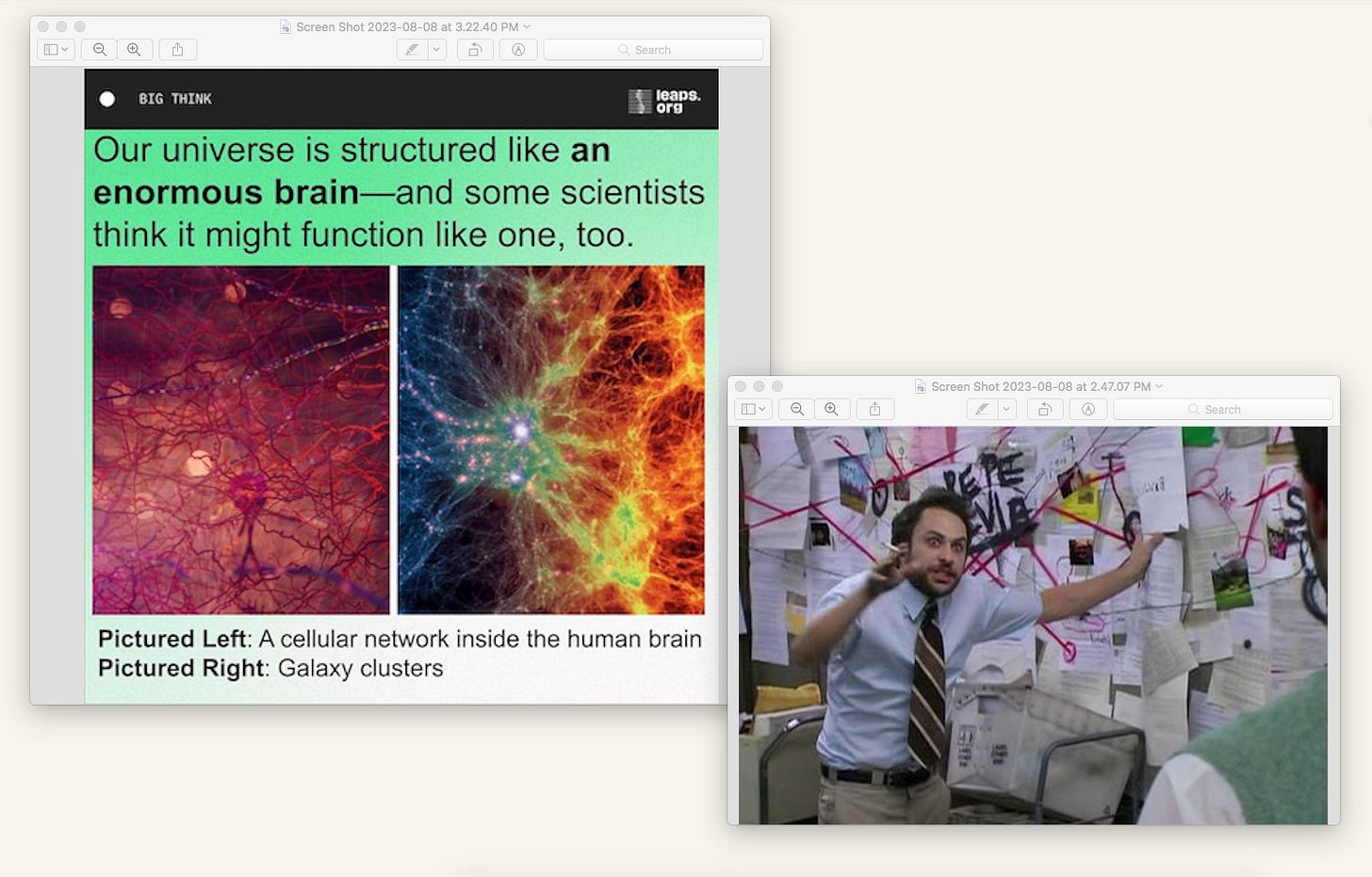Image resolution: width=1372 pixels, height=877 pixels.
Task: Share the 3.22.40 PM screenshot
Action: tap(177, 50)
